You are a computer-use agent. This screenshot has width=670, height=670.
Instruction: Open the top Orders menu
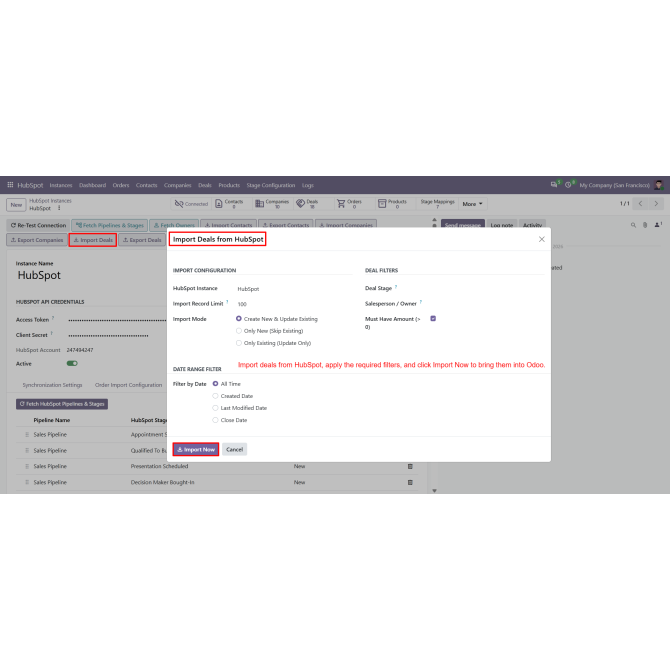pyautogui.click(x=121, y=185)
